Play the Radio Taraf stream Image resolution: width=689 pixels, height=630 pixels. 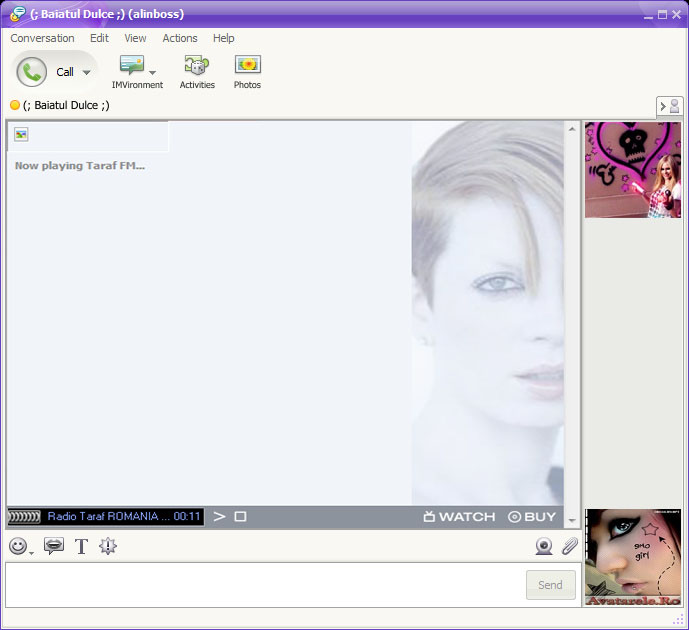[219, 516]
